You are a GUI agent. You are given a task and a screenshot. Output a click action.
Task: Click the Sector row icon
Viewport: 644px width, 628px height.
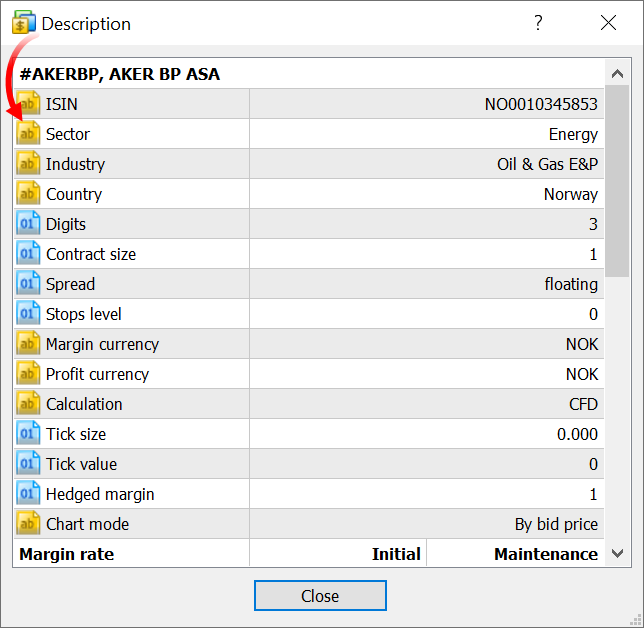click(x=28, y=134)
